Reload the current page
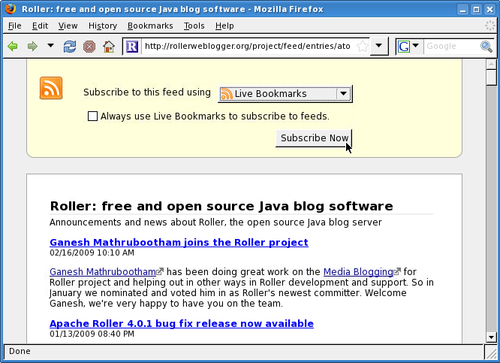Image resolution: width=500 pixels, height=363 pixels. point(70,46)
